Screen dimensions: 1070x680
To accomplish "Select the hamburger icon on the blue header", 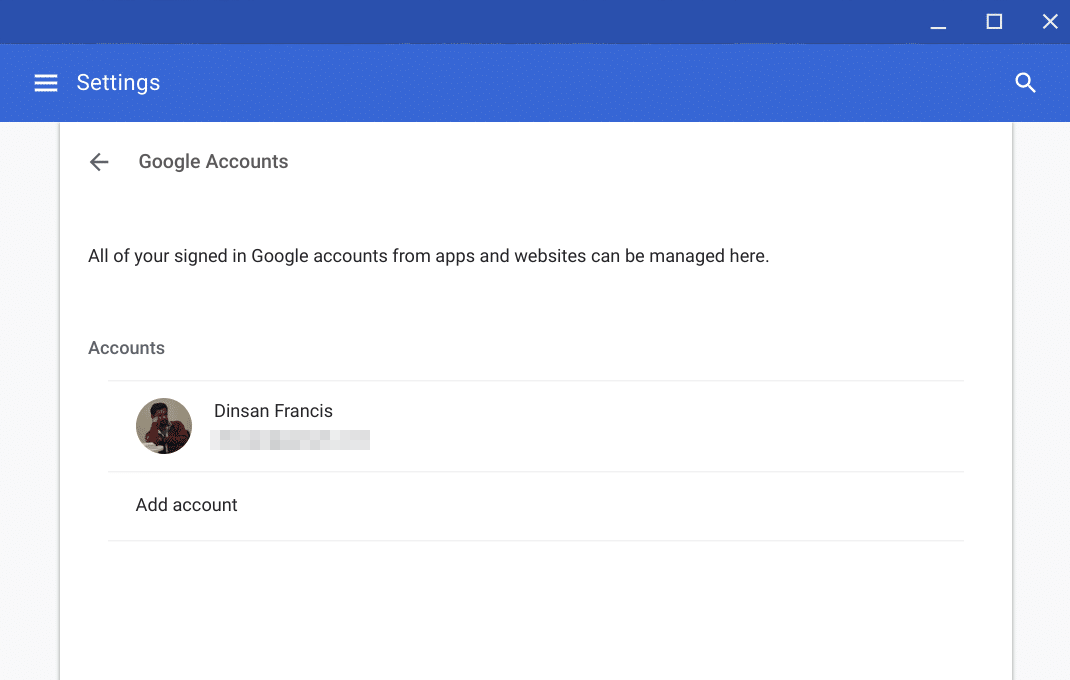I will [x=46, y=83].
